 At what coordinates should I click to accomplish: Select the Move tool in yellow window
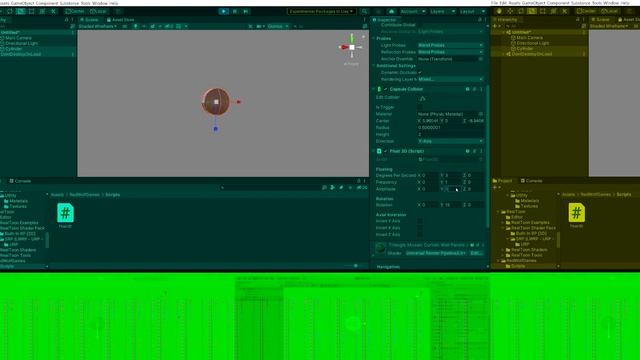tap(510, 11)
